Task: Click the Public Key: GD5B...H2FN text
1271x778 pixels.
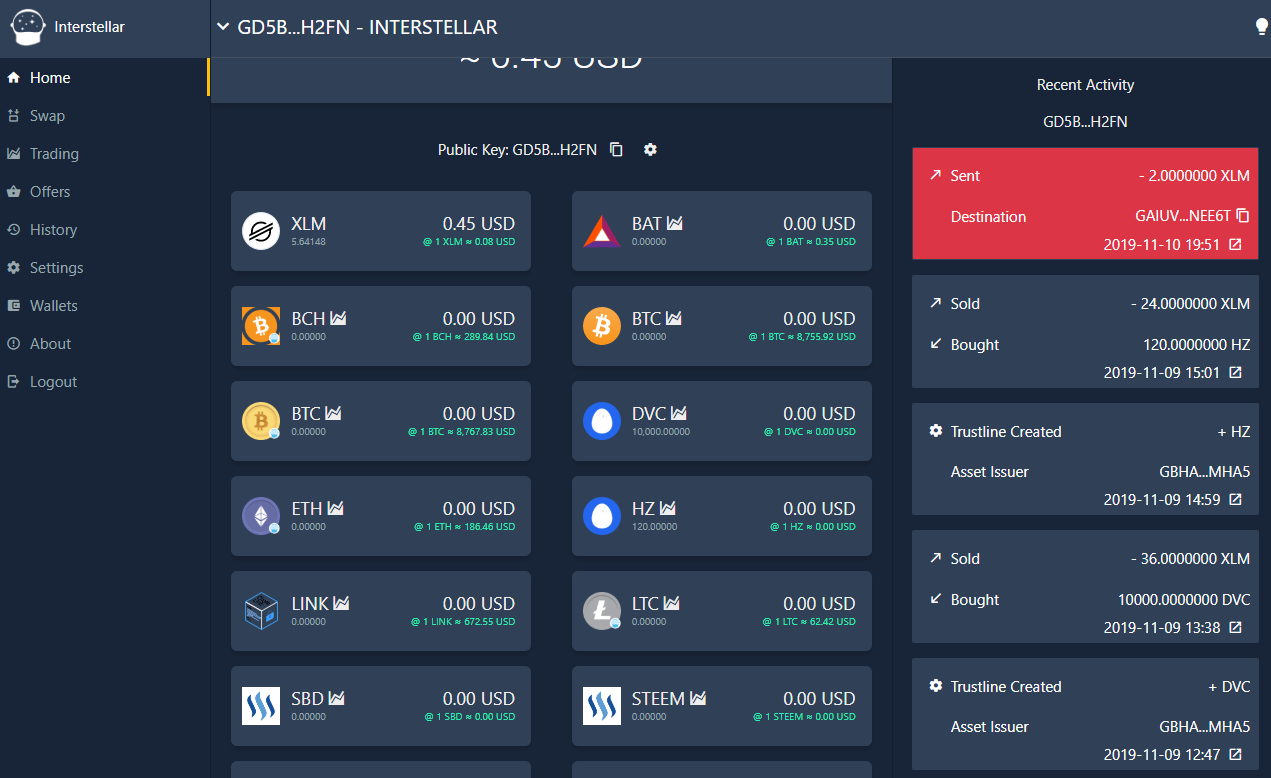Action: [517, 150]
